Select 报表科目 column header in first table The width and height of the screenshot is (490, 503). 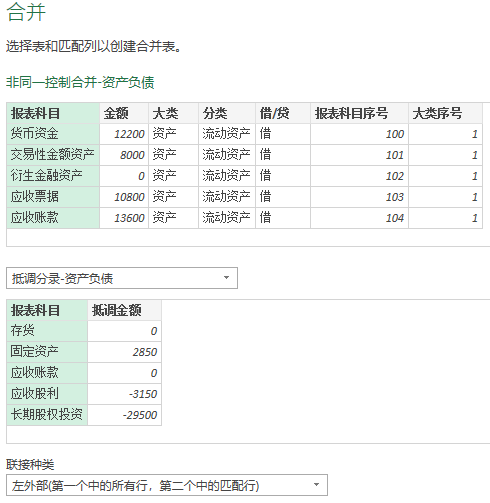(x=53, y=113)
